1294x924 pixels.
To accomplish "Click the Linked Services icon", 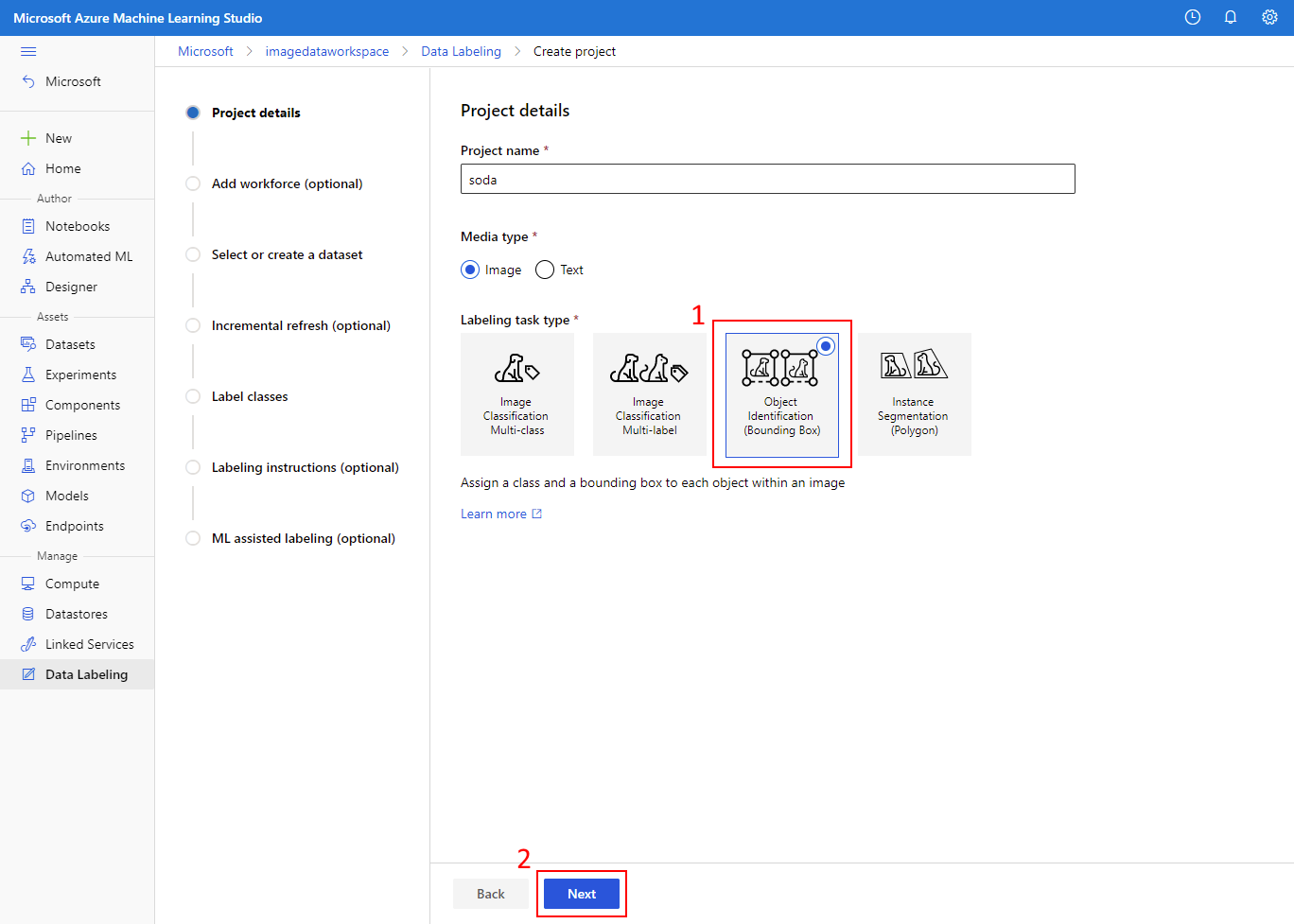I will 28,644.
